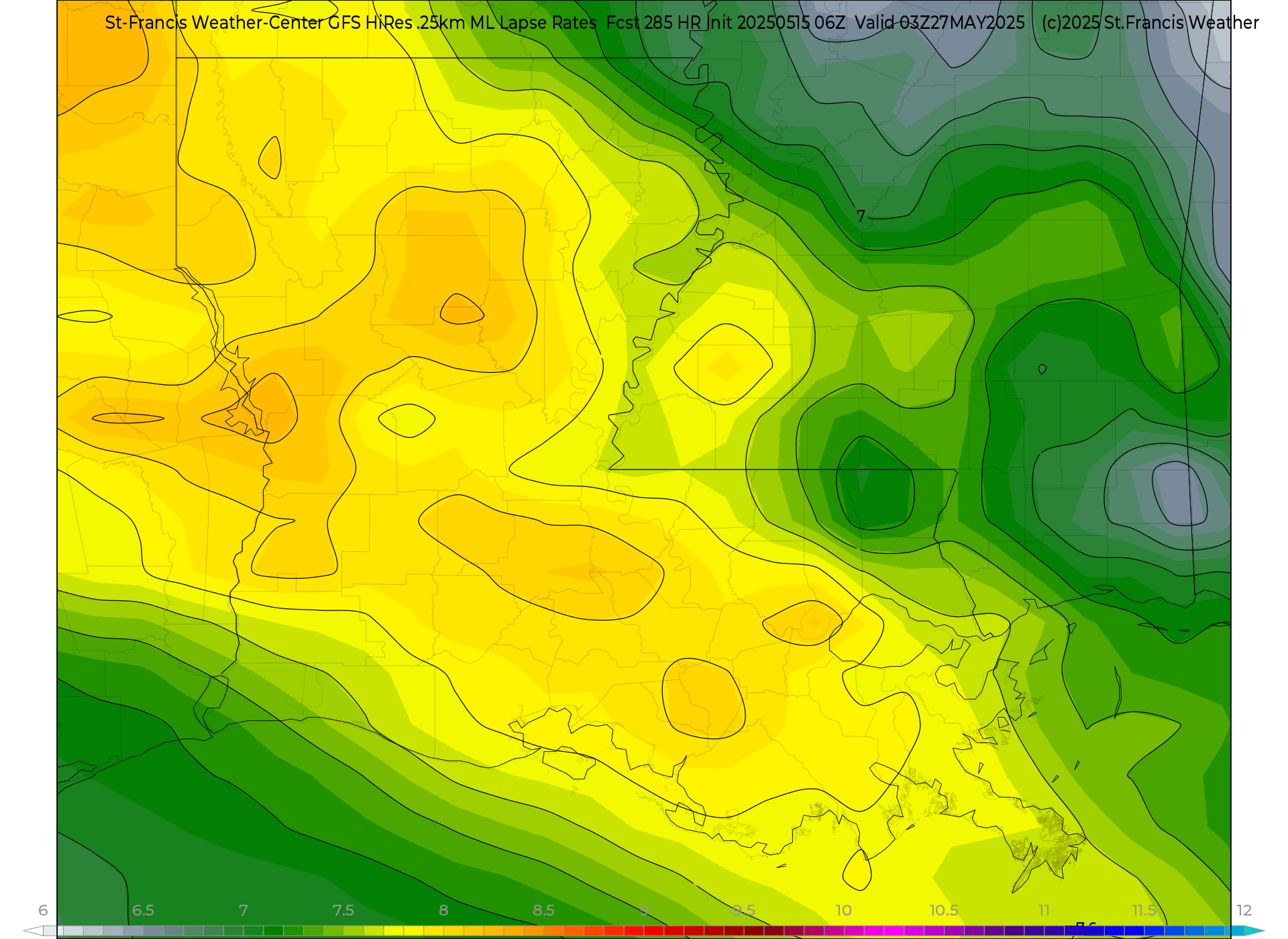Screen dimensions: 1288x939
Task: Click the colorbar's cyan right arrow end
Action: 1254,931
